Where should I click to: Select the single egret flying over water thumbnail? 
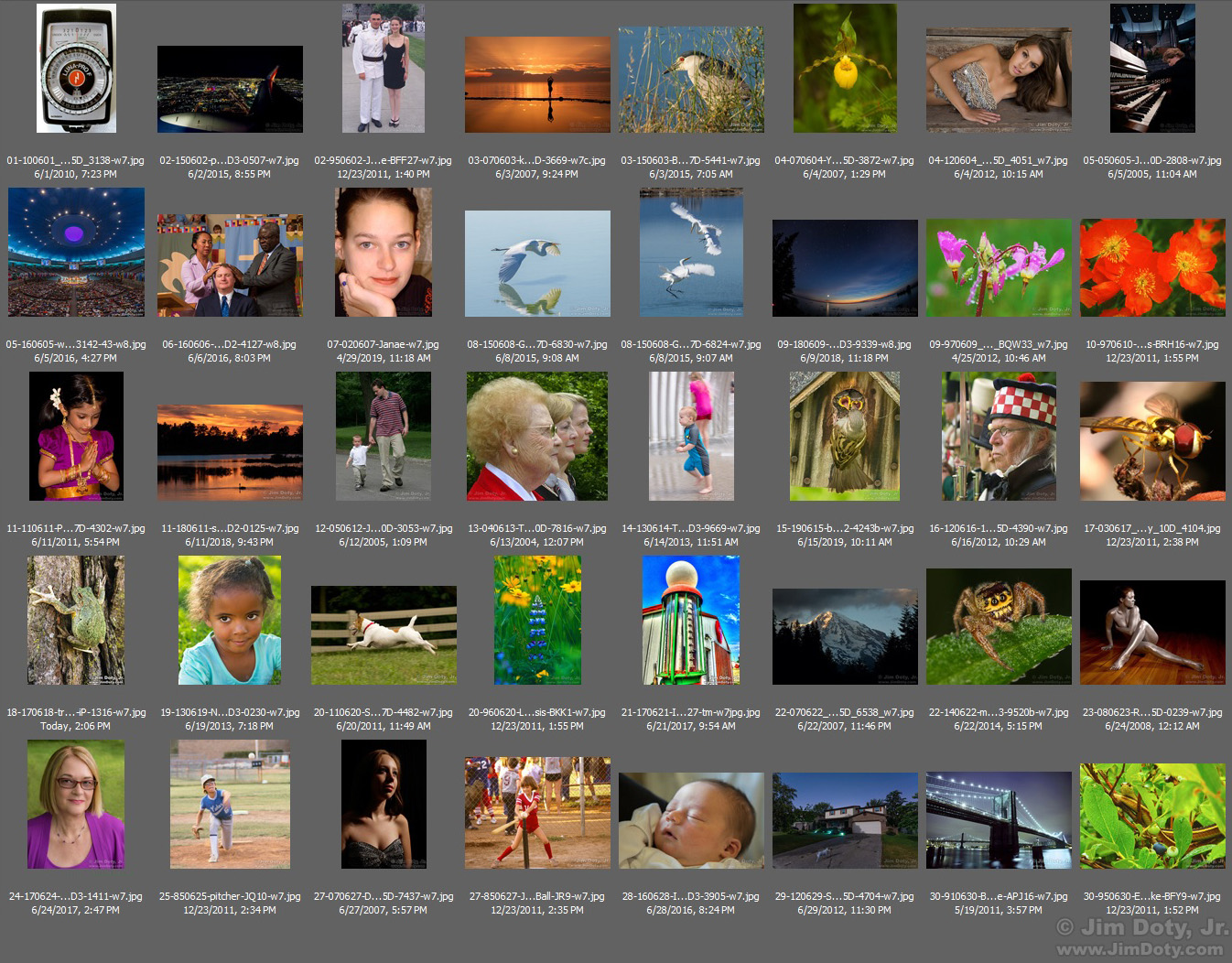(537, 264)
